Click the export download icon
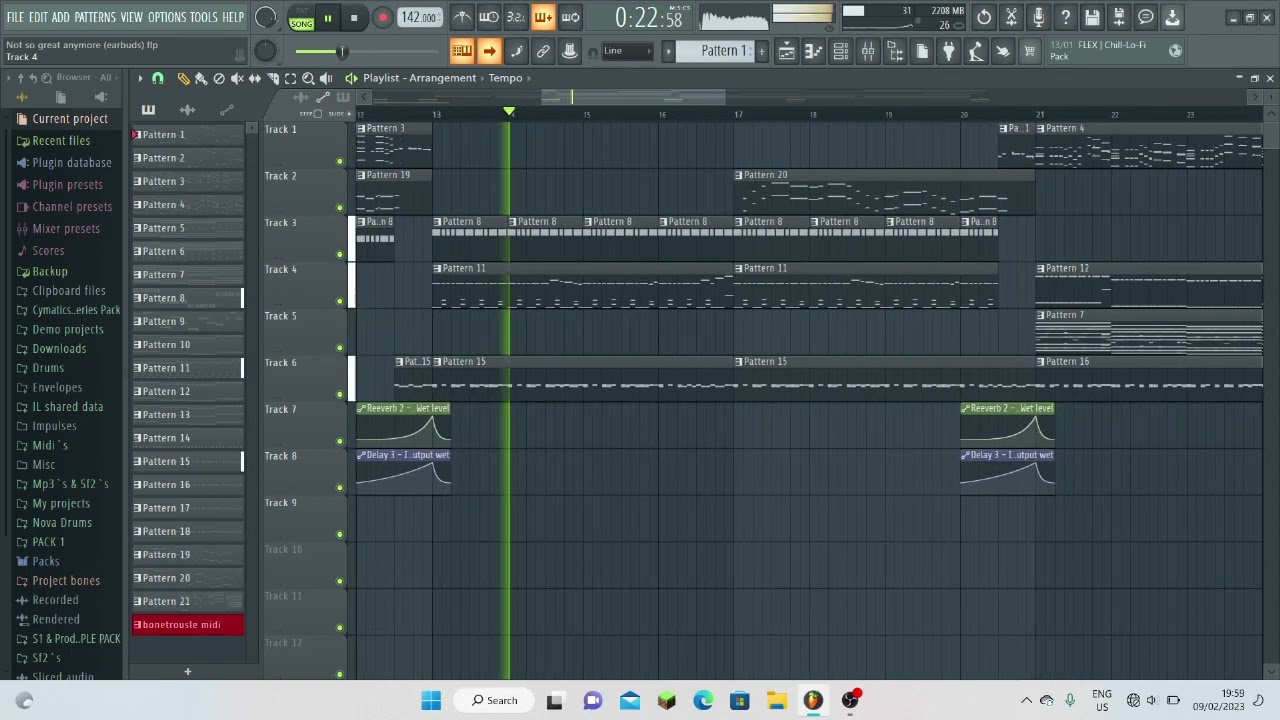The height and width of the screenshot is (720, 1280). [1172, 17]
